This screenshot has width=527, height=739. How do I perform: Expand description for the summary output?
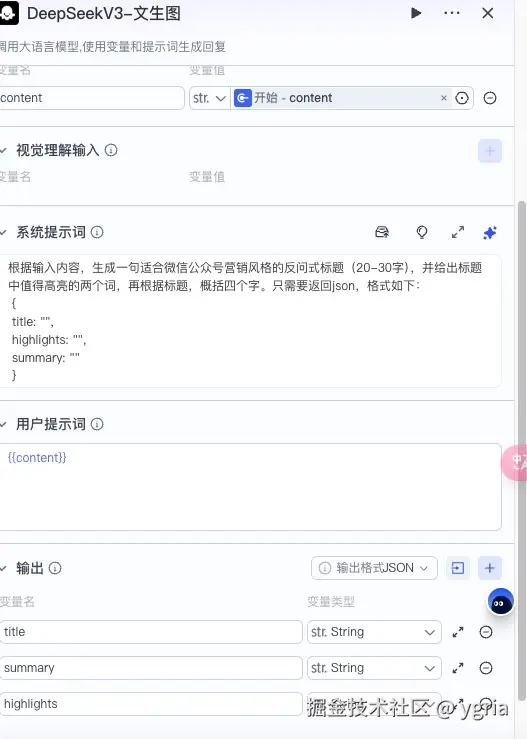458,668
